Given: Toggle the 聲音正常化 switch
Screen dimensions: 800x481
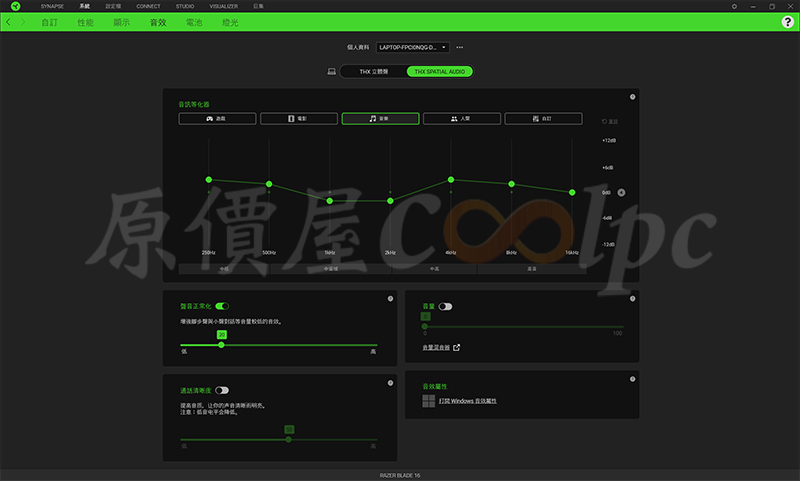Looking at the screenshot, I should 222,306.
